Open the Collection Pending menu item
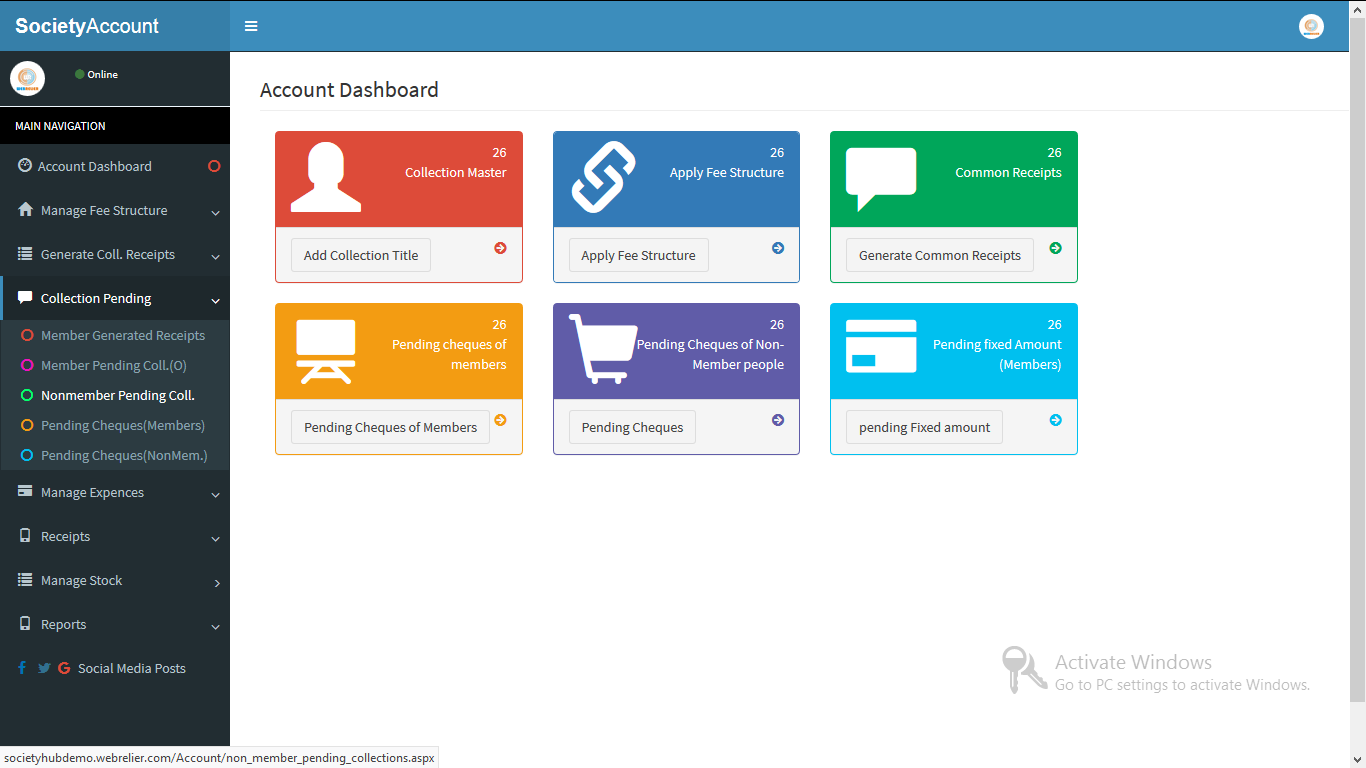 click(x=96, y=298)
